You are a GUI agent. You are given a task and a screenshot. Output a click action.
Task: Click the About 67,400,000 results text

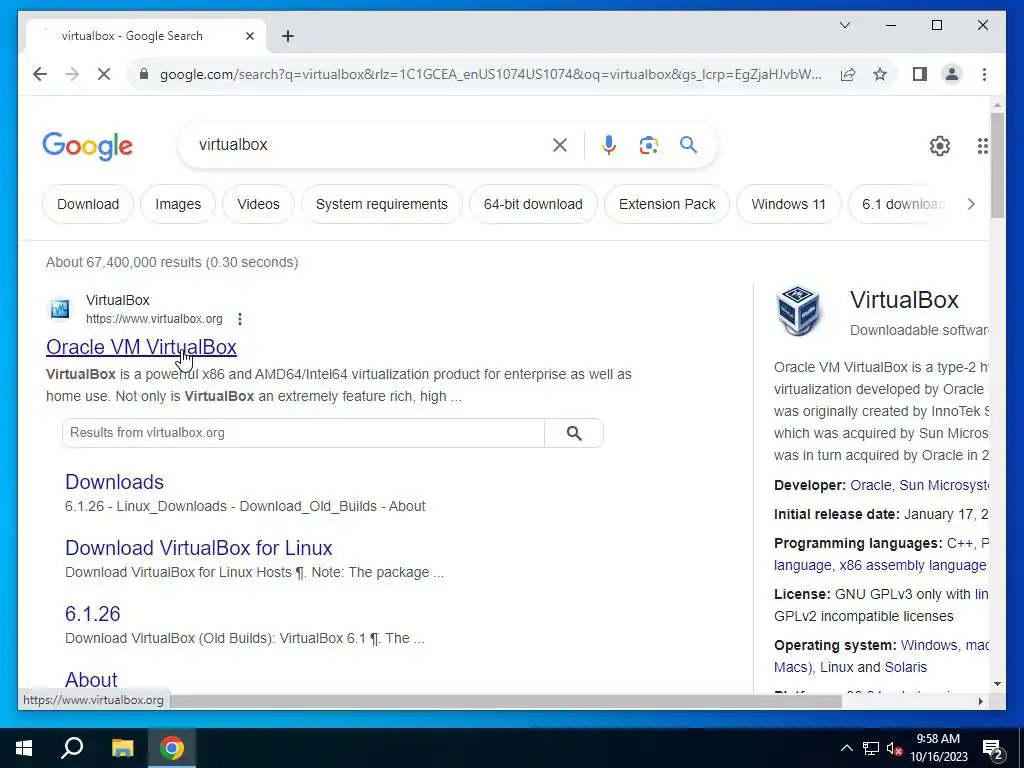coord(172,262)
